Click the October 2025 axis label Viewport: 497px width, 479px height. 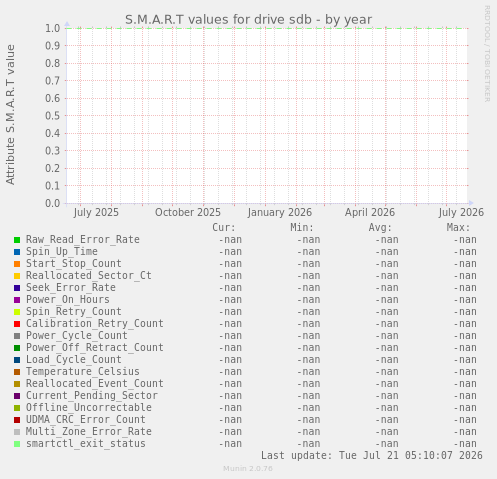click(188, 212)
